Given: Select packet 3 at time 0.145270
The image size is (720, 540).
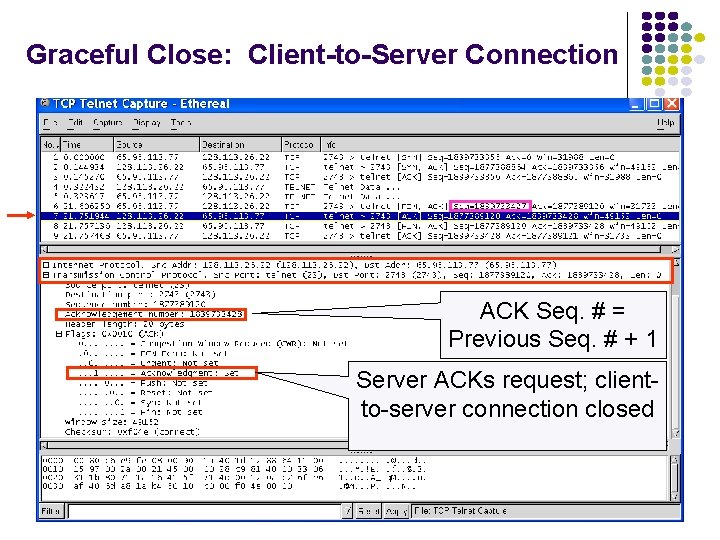Looking at the screenshot, I should (x=360, y=177).
